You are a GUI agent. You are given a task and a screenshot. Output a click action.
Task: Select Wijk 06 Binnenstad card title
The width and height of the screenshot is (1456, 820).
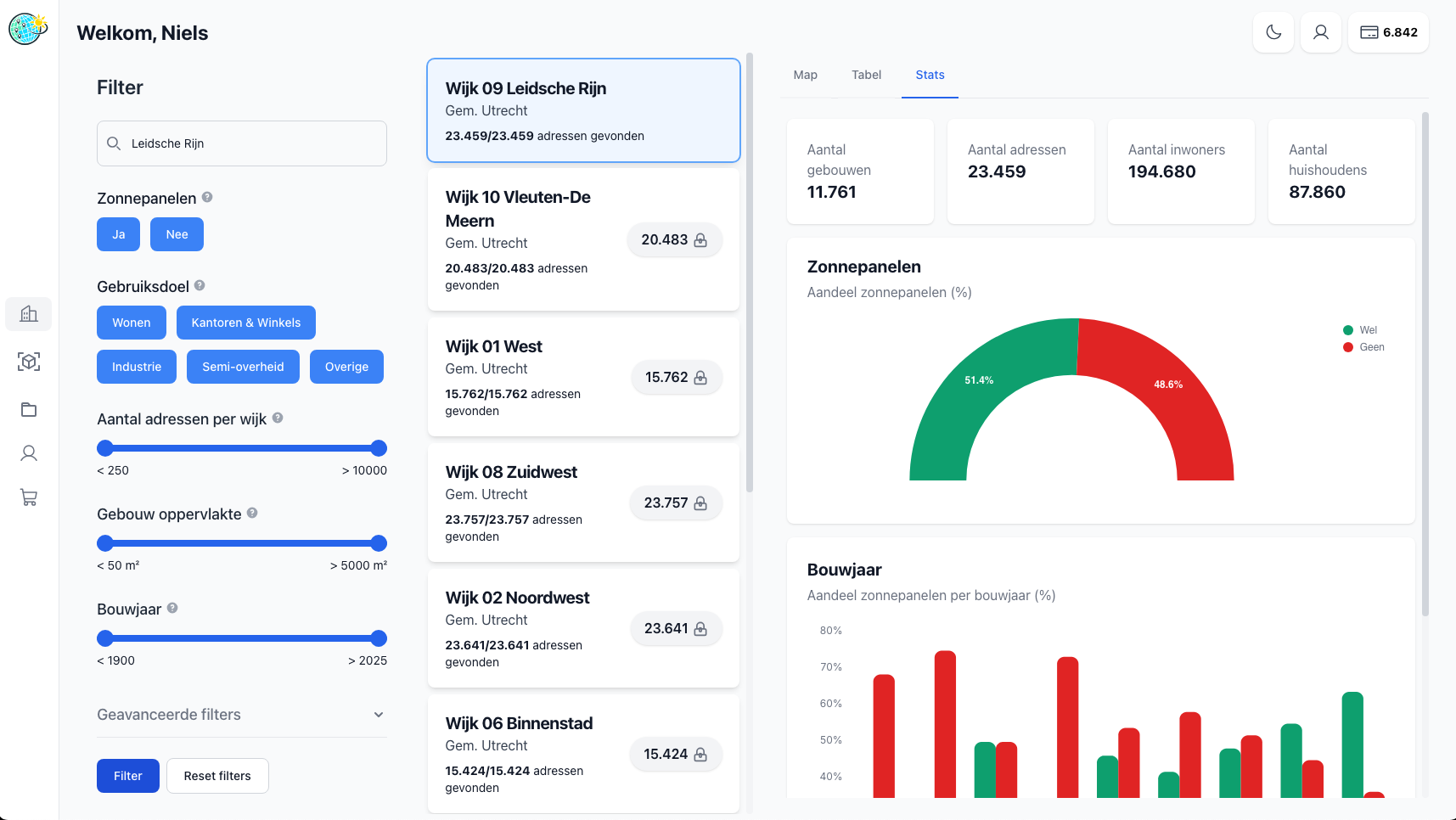[x=519, y=723]
